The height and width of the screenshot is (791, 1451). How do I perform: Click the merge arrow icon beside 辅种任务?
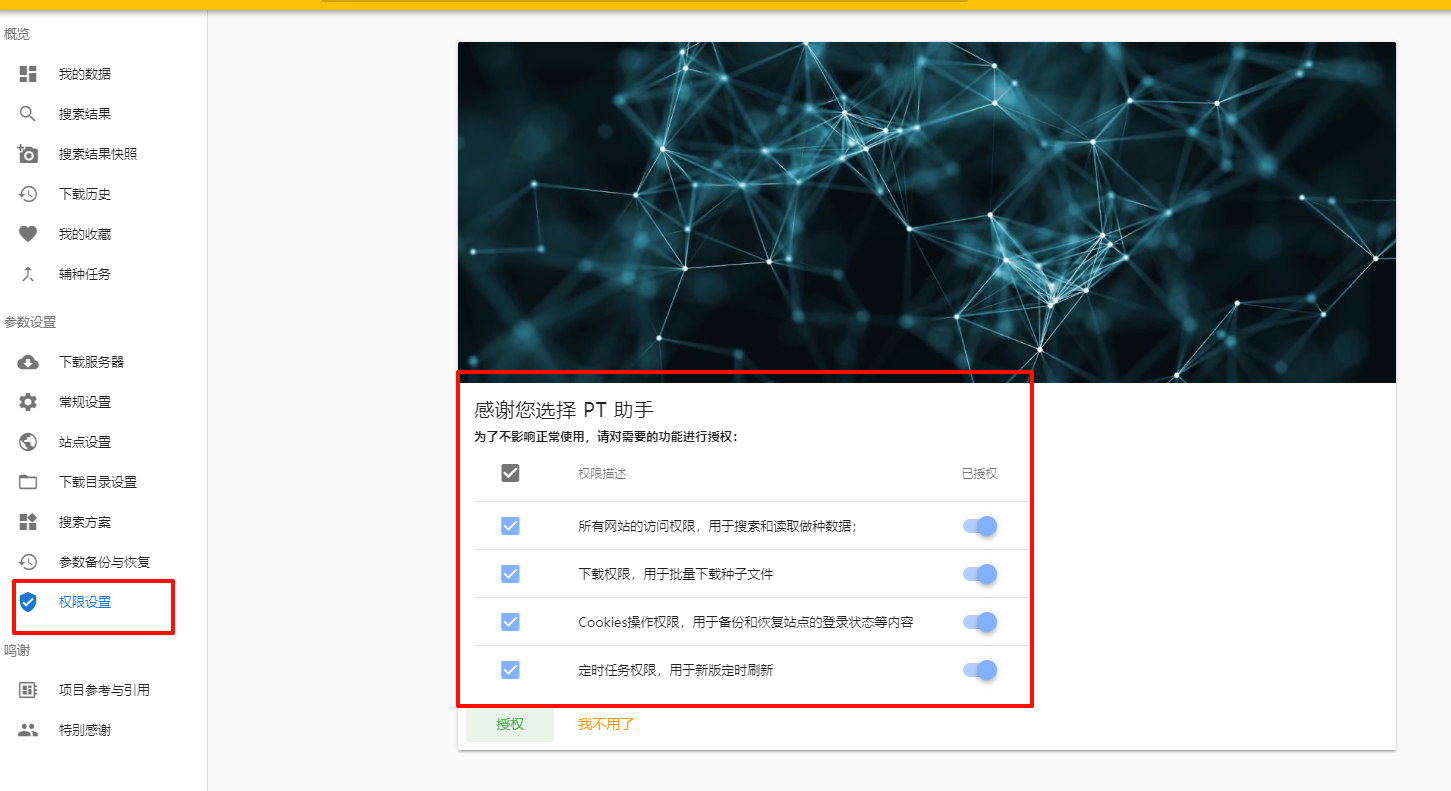pyautogui.click(x=28, y=274)
